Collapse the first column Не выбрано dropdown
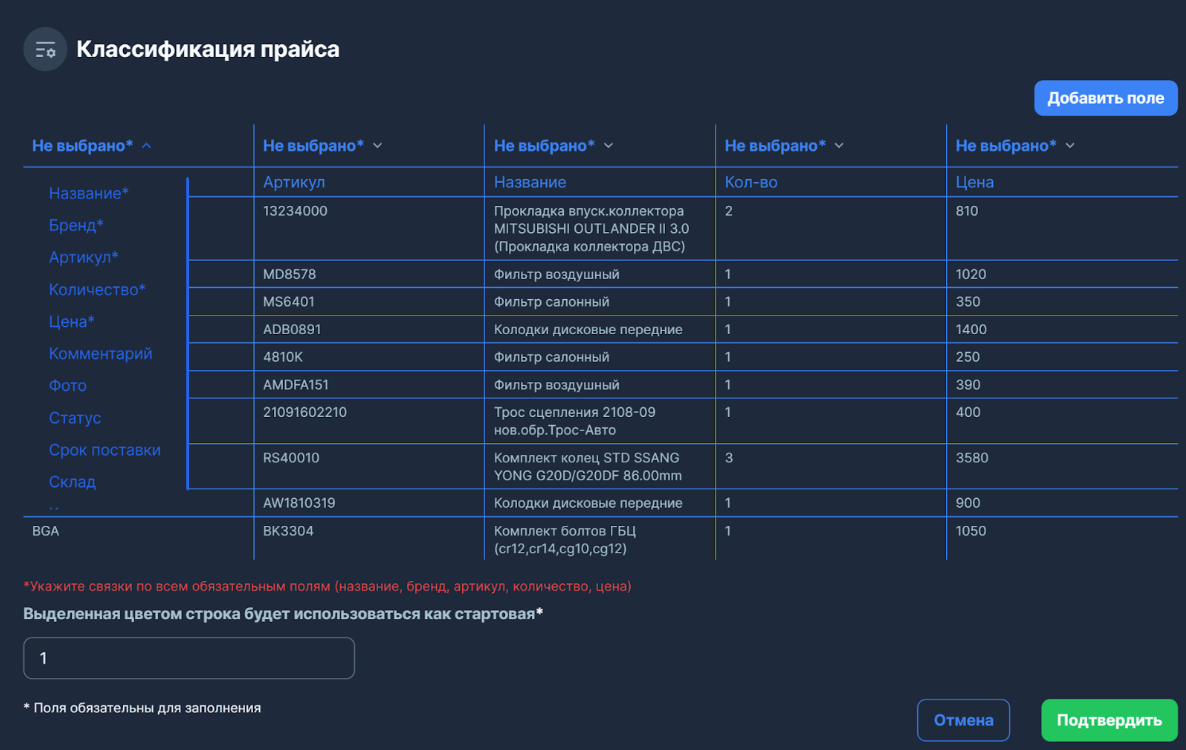 [x=92, y=146]
